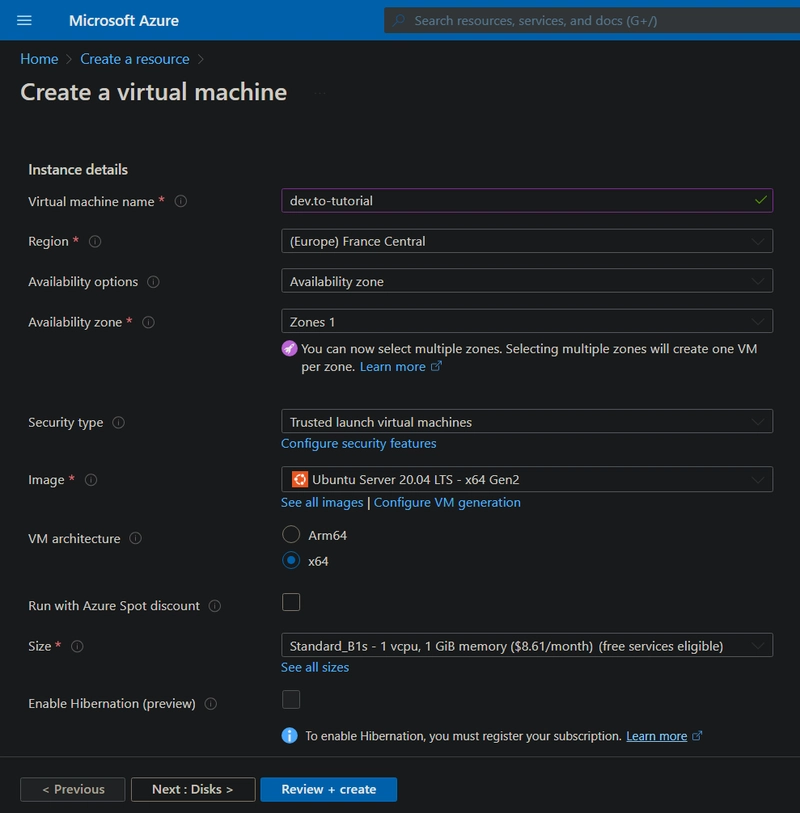Expand the Region dropdown
Screen dimensions: 800x813
coord(527,241)
